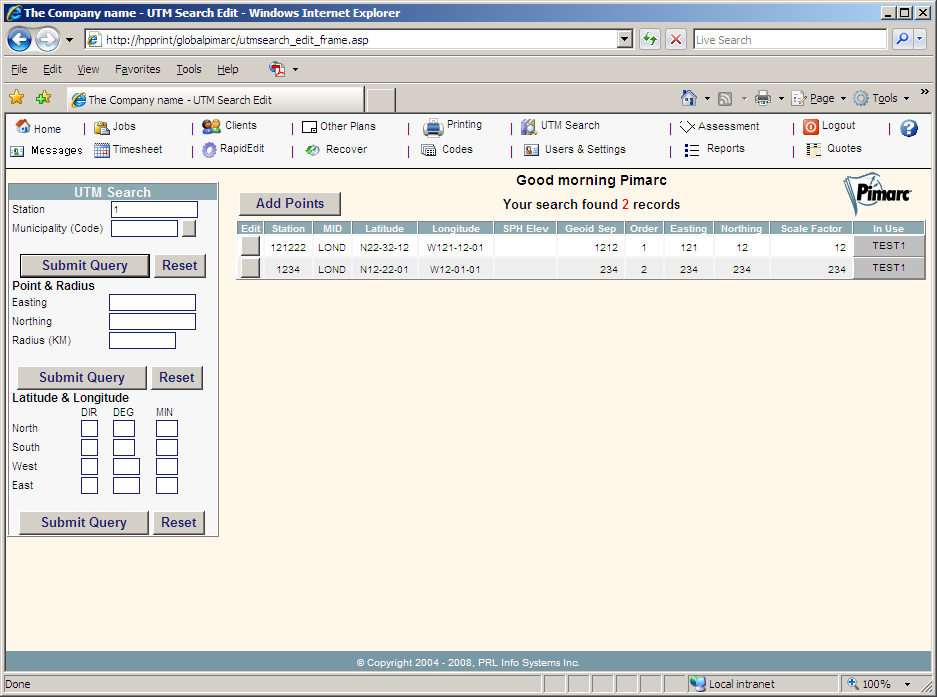Open the Quotes icon
The width and height of the screenshot is (937, 697).
click(x=813, y=149)
